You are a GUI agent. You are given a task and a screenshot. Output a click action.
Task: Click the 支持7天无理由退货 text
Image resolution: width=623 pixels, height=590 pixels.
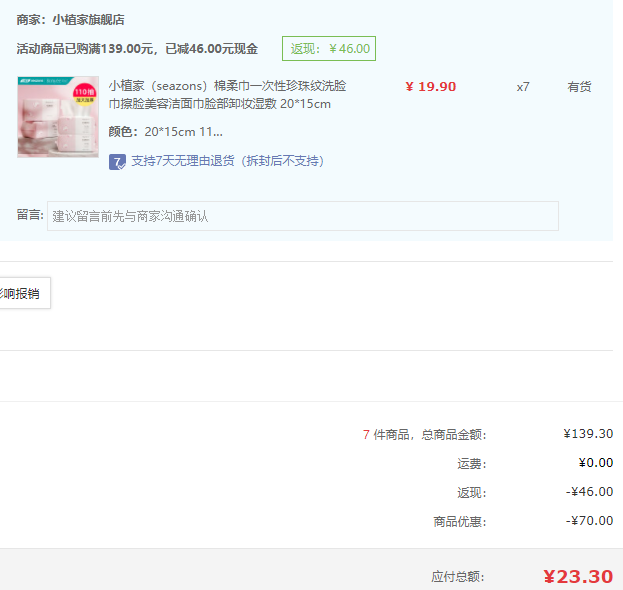(x=227, y=161)
